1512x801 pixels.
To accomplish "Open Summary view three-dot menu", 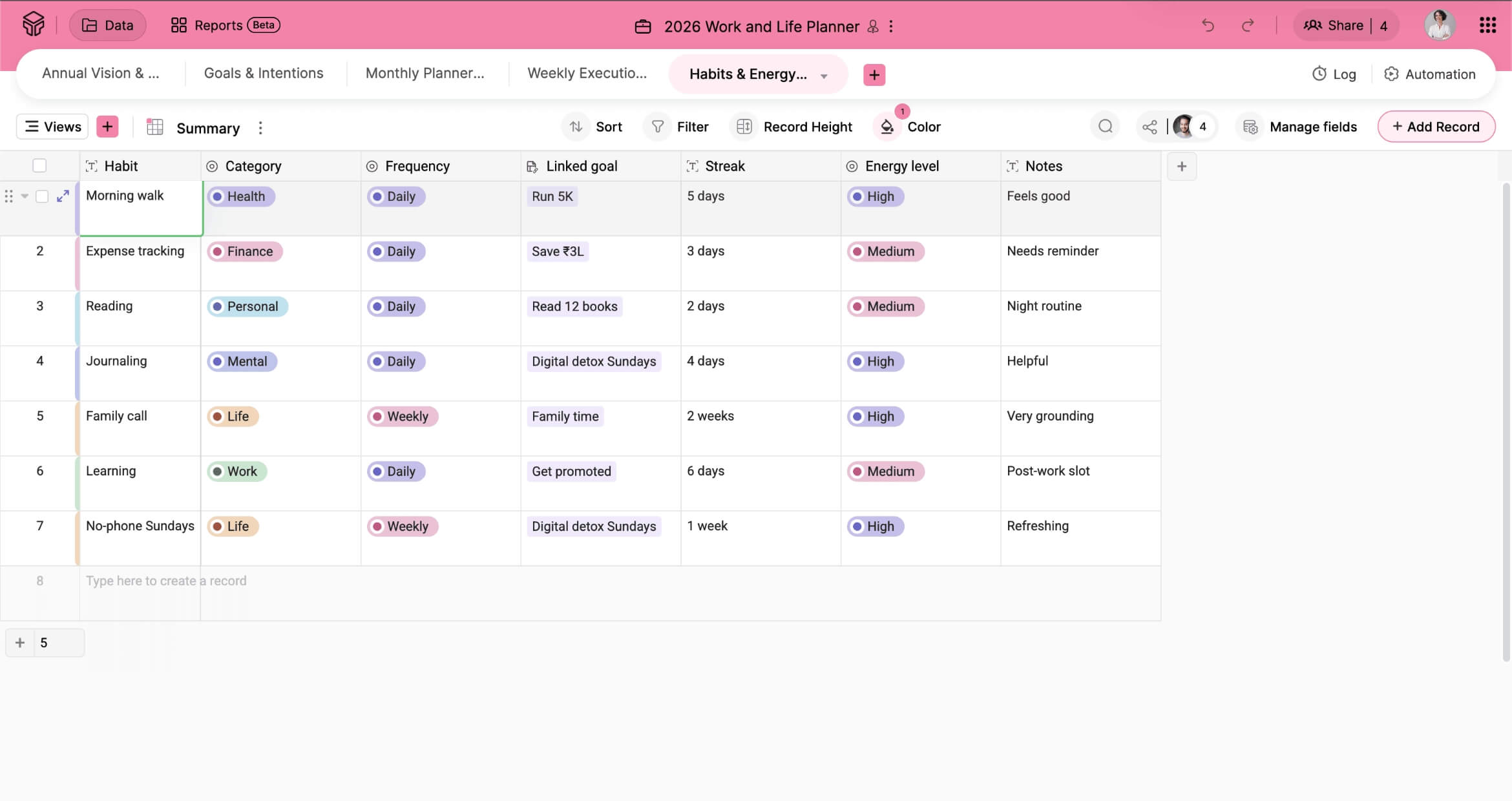I will [x=260, y=128].
